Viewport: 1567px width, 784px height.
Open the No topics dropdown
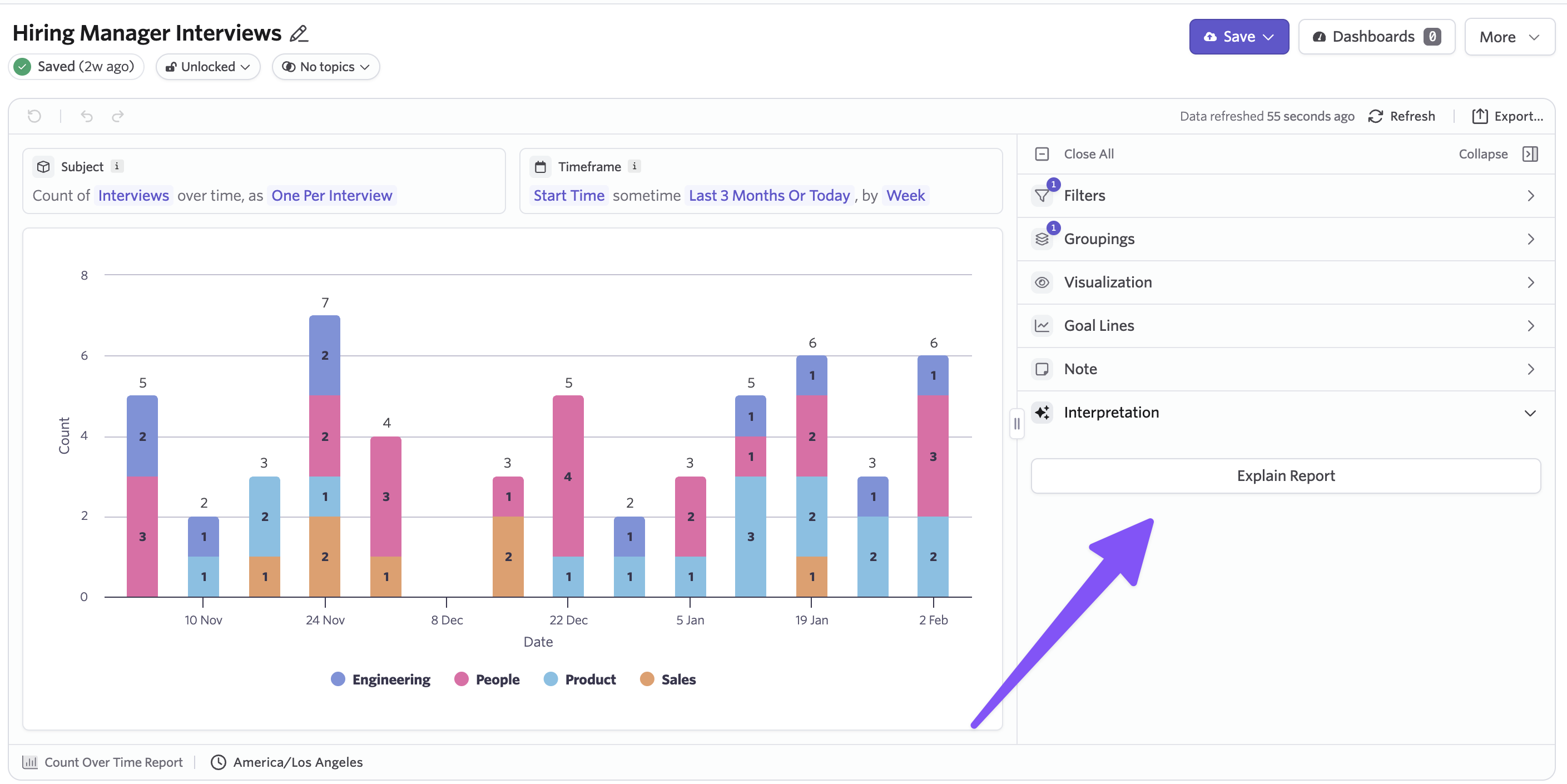click(326, 67)
